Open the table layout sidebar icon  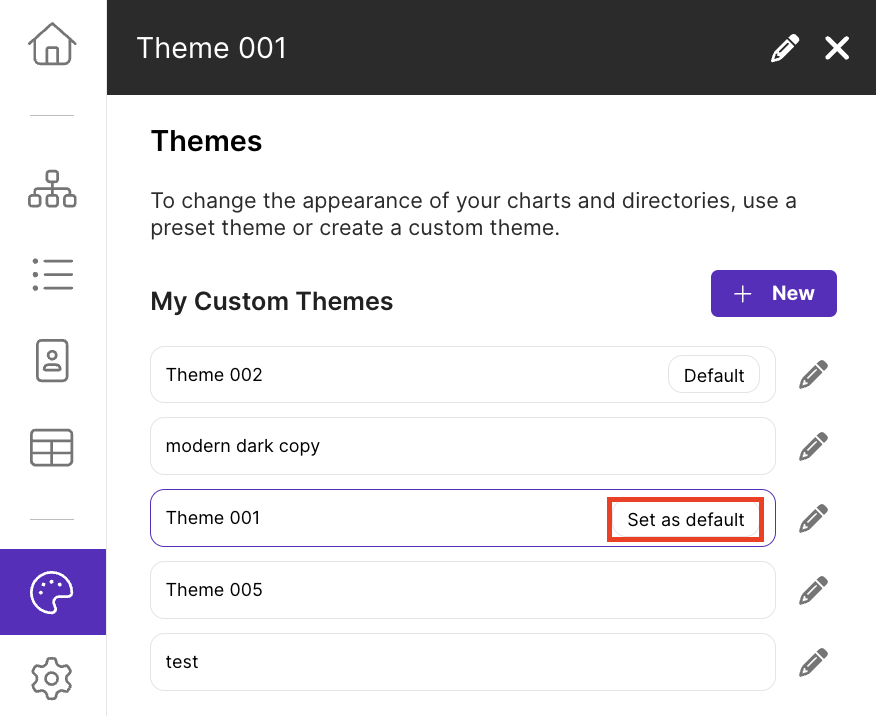click(x=51, y=447)
